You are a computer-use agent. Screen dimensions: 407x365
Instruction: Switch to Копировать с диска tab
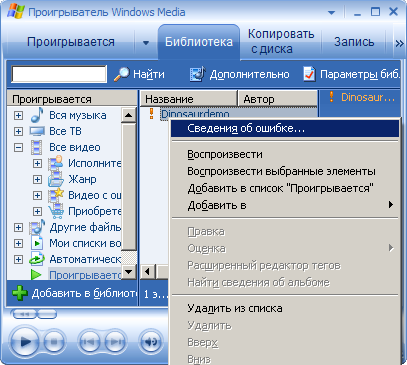click(x=281, y=42)
